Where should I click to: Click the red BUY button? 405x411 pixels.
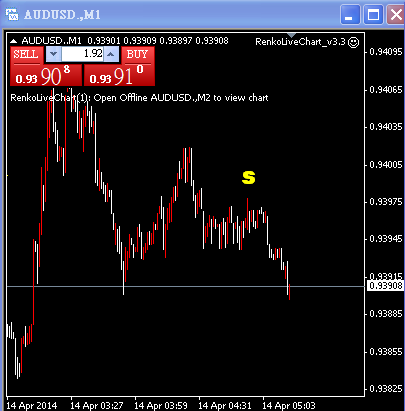(138, 55)
